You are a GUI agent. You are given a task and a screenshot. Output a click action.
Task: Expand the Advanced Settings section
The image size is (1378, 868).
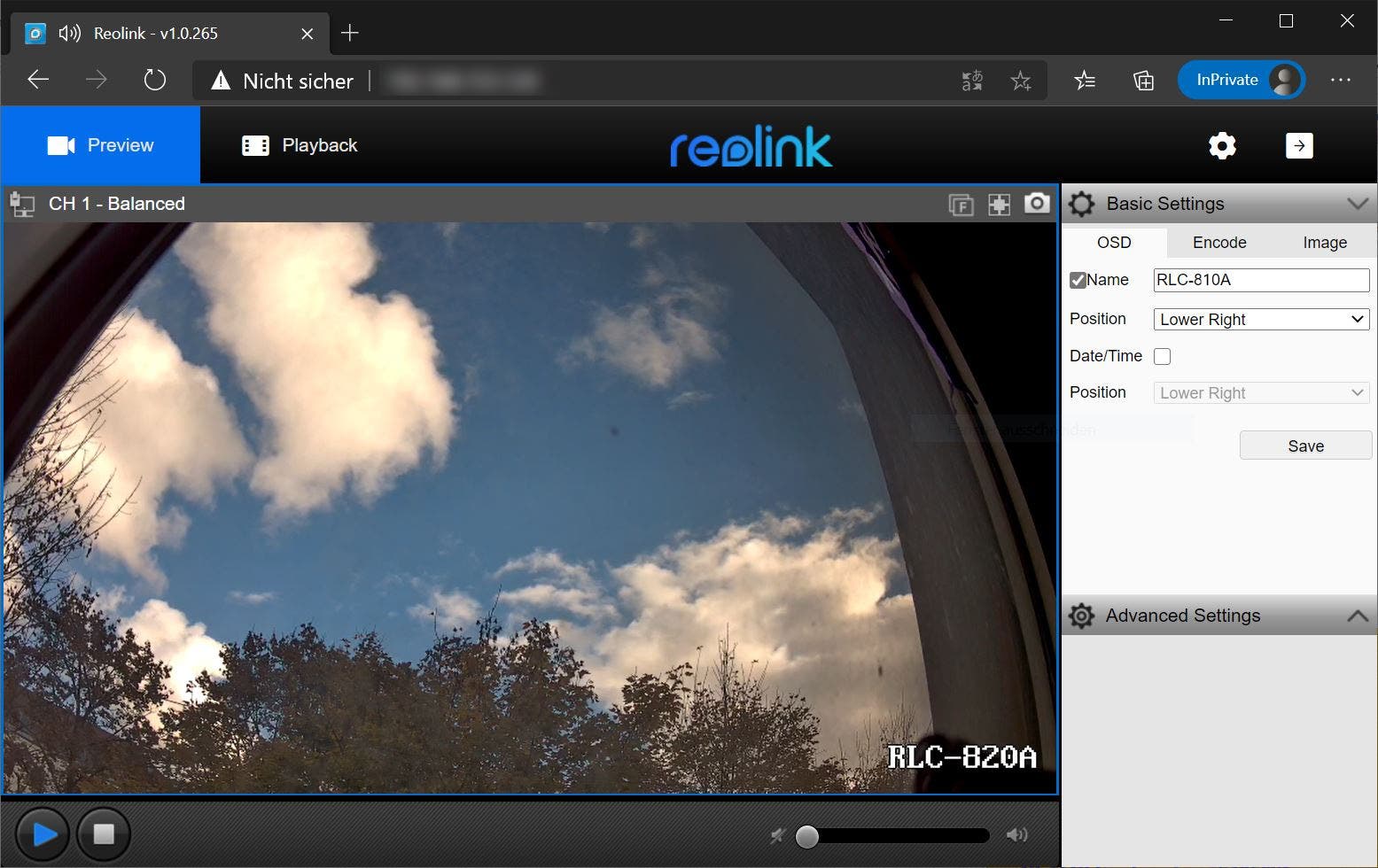[1357, 616]
